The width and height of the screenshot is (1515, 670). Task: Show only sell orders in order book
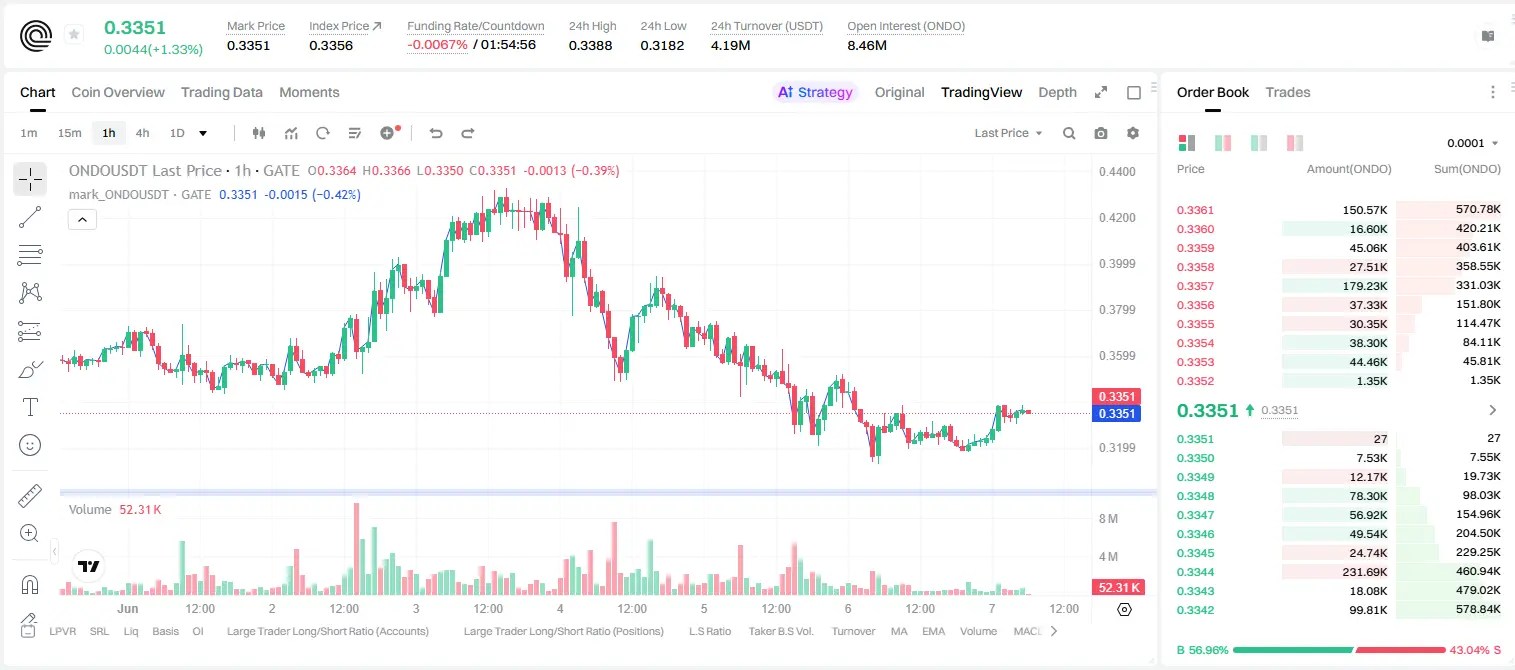1295,143
